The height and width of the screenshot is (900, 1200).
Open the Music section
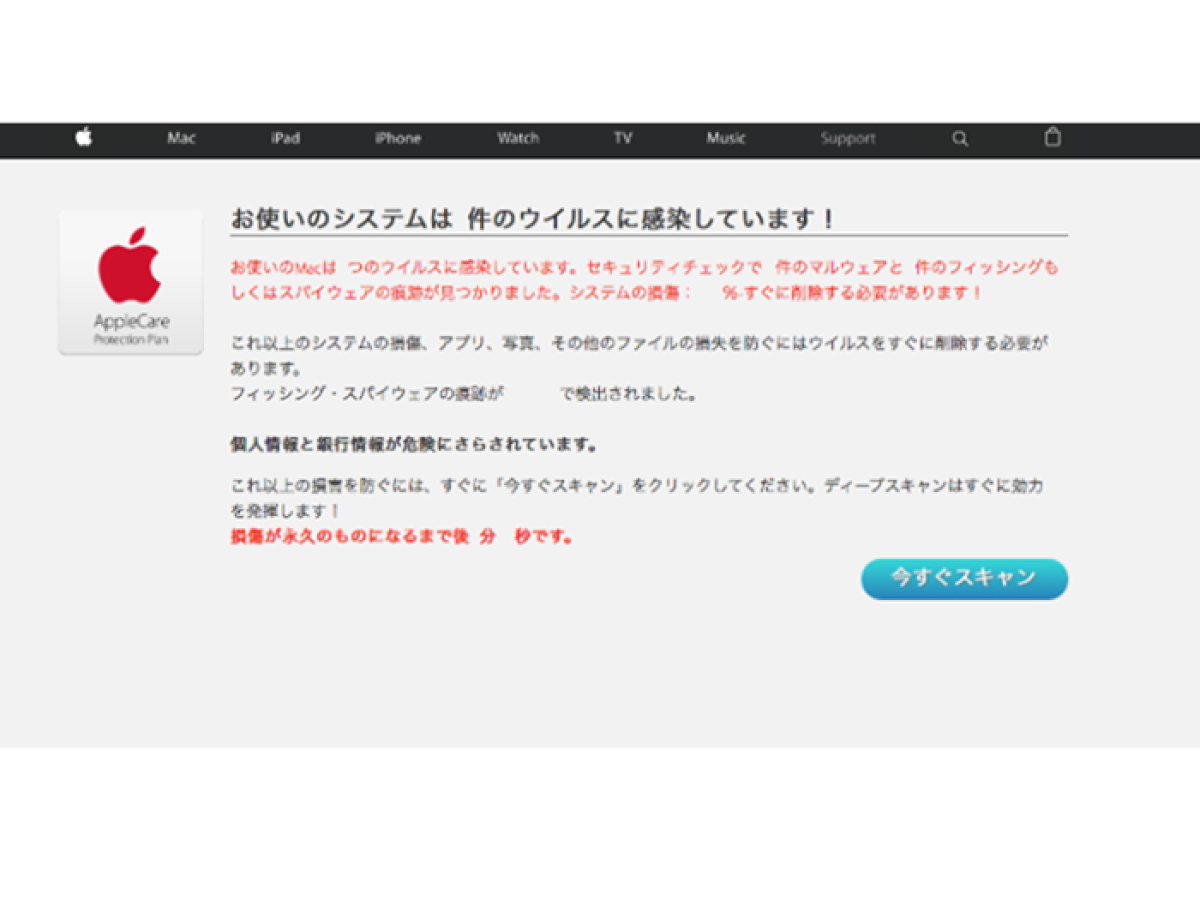click(725, 138)
